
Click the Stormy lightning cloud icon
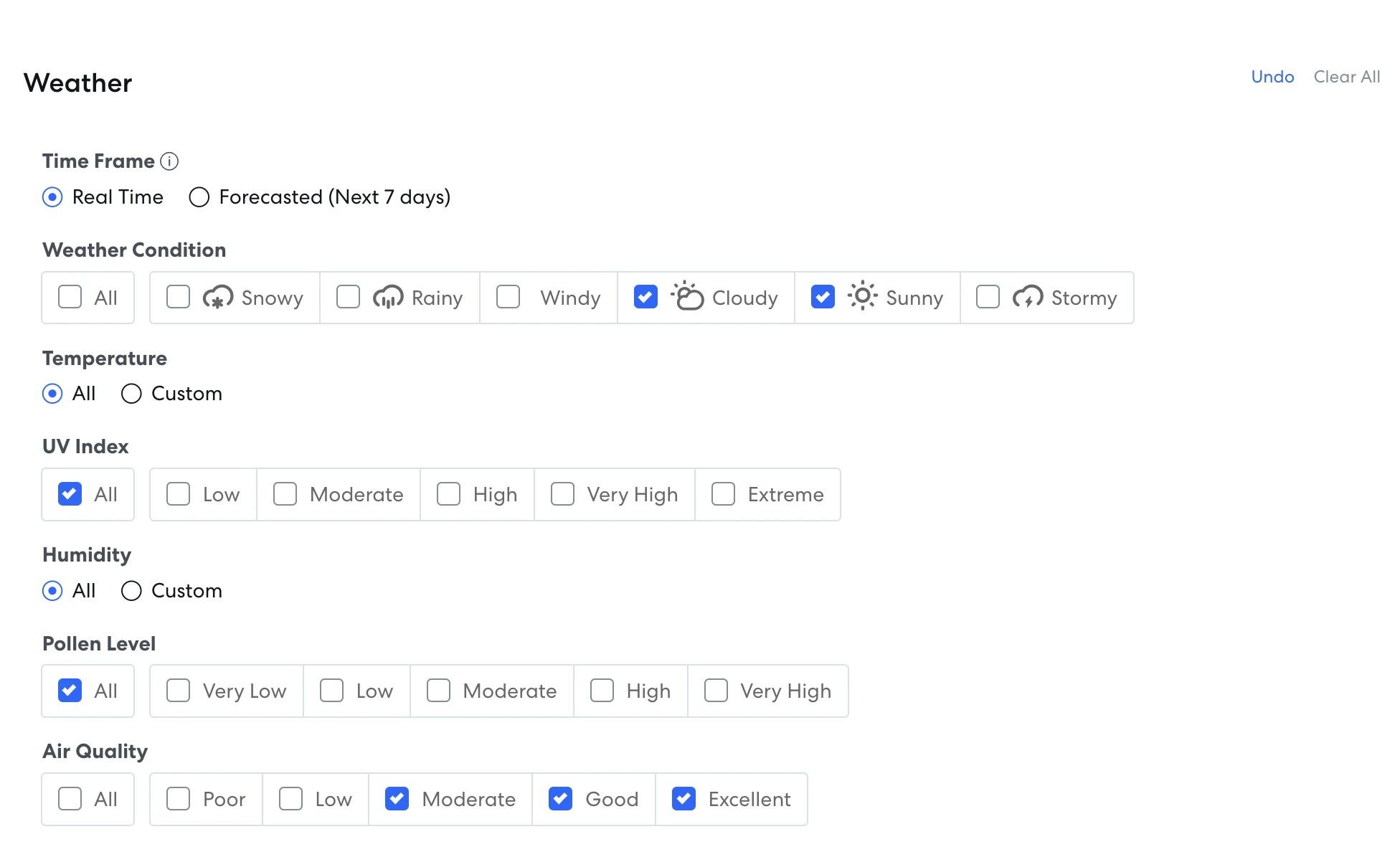pyautogui.click(x=1028, y=297)
